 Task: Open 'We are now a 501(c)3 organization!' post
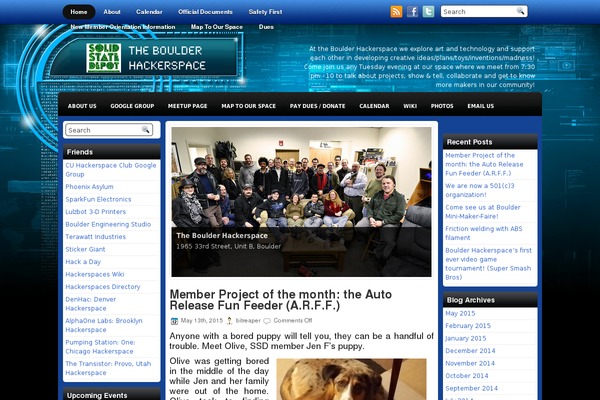[479, 190]
